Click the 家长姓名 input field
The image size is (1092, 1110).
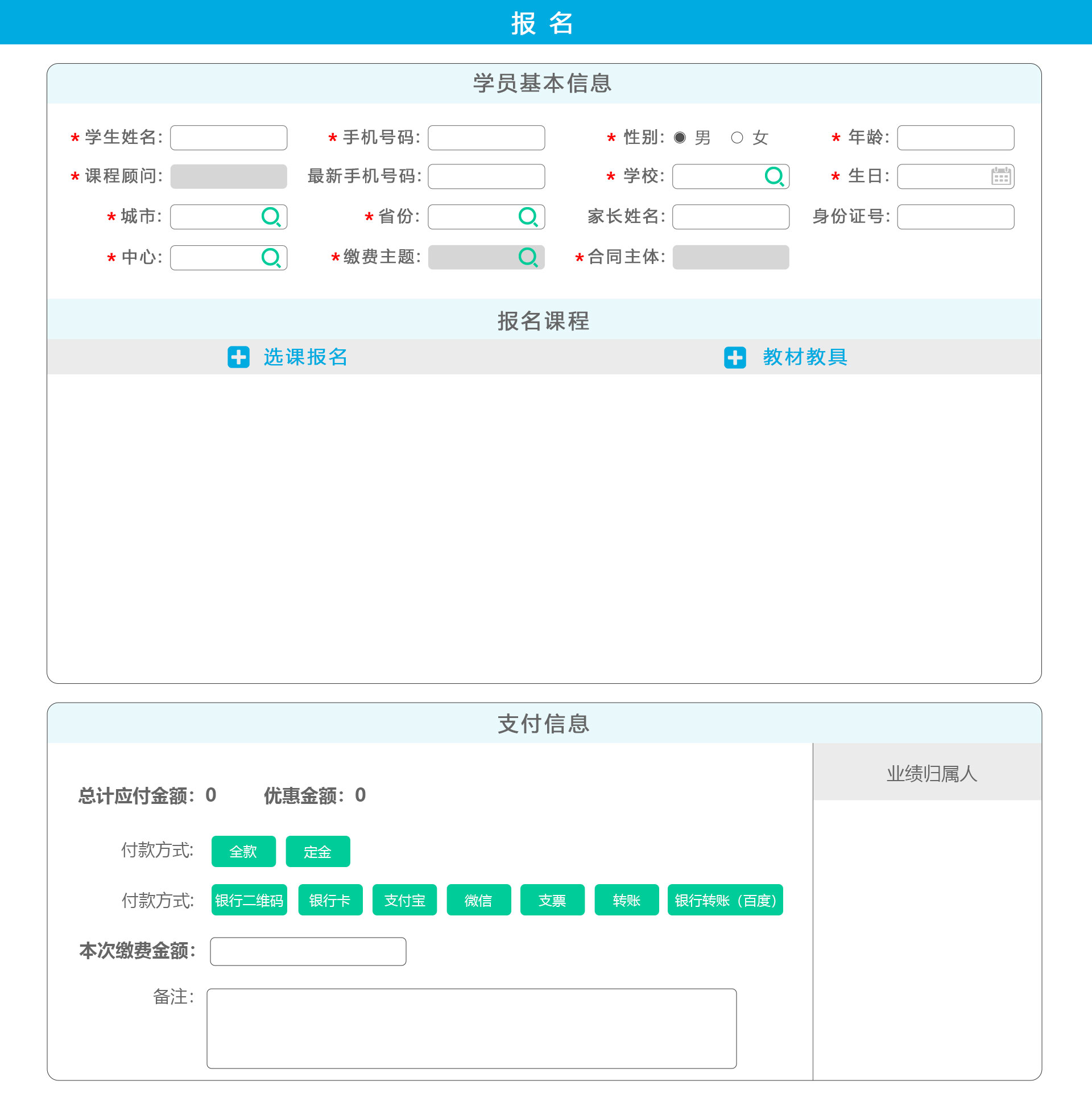[731, 217]
